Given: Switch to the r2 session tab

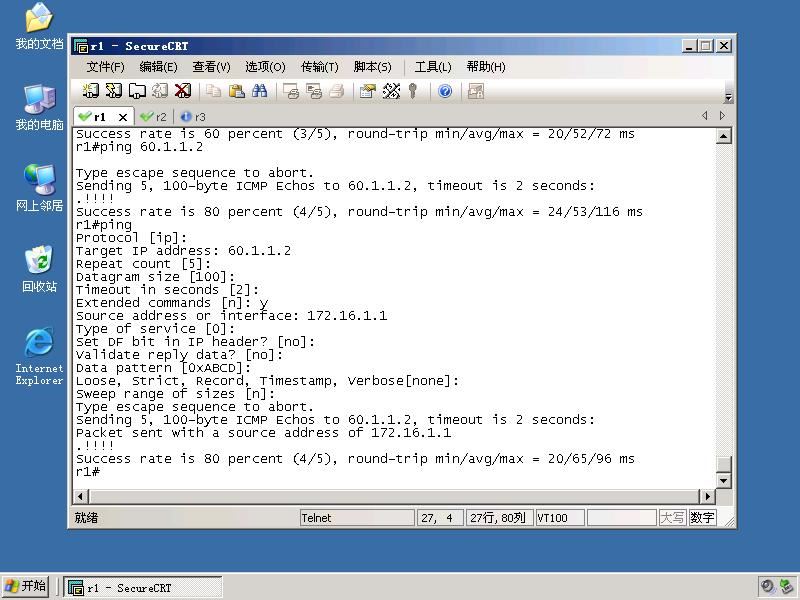Looking at the screenshot, I should click(x=154, y=117).
